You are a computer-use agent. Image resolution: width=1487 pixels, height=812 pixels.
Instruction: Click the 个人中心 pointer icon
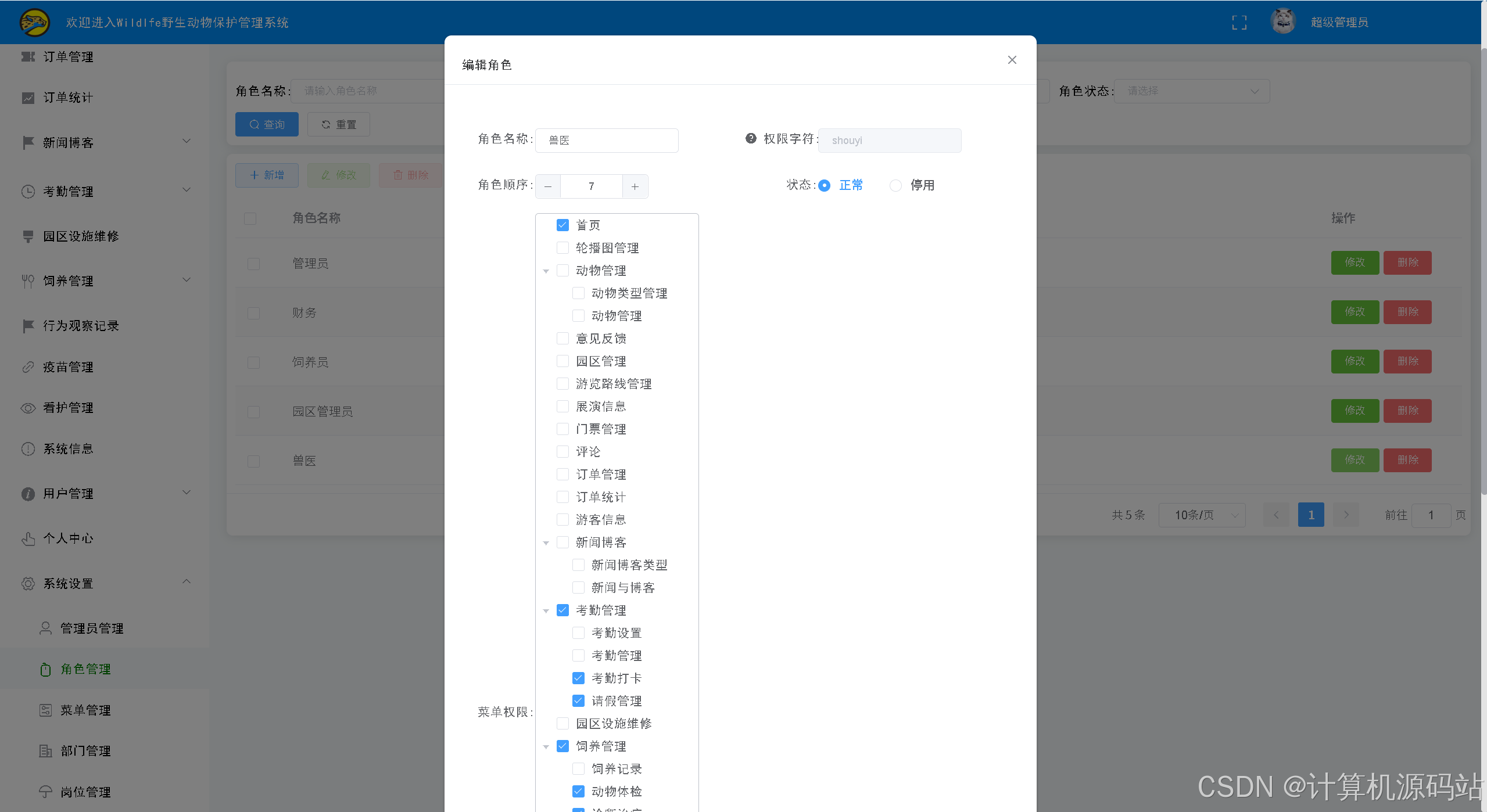[28, 538]
